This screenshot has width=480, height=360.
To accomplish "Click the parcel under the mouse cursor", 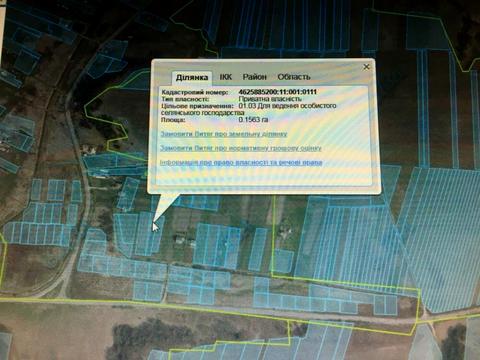I will [x=149, y=233].
